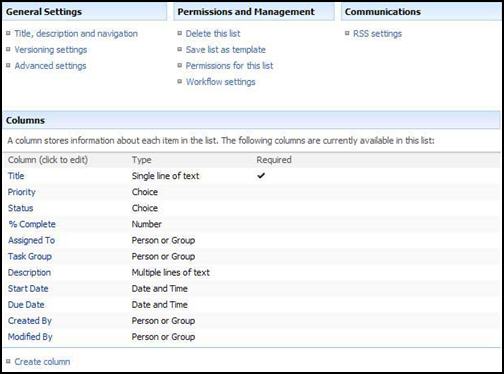Edit the Modified By column

(30, 337)
